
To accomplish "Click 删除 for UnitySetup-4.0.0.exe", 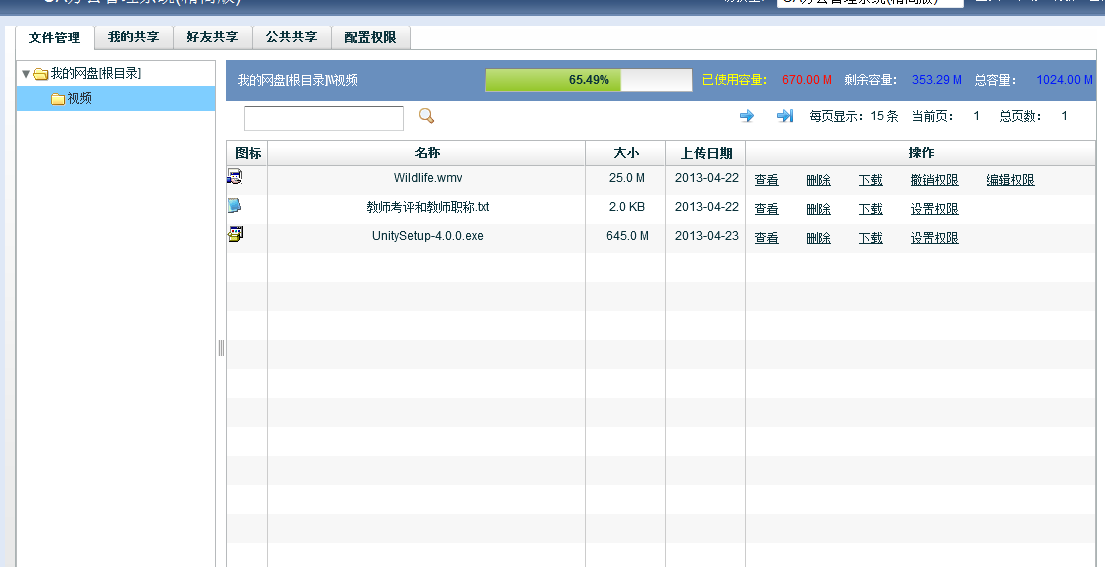I will click(x=818, y=238).
